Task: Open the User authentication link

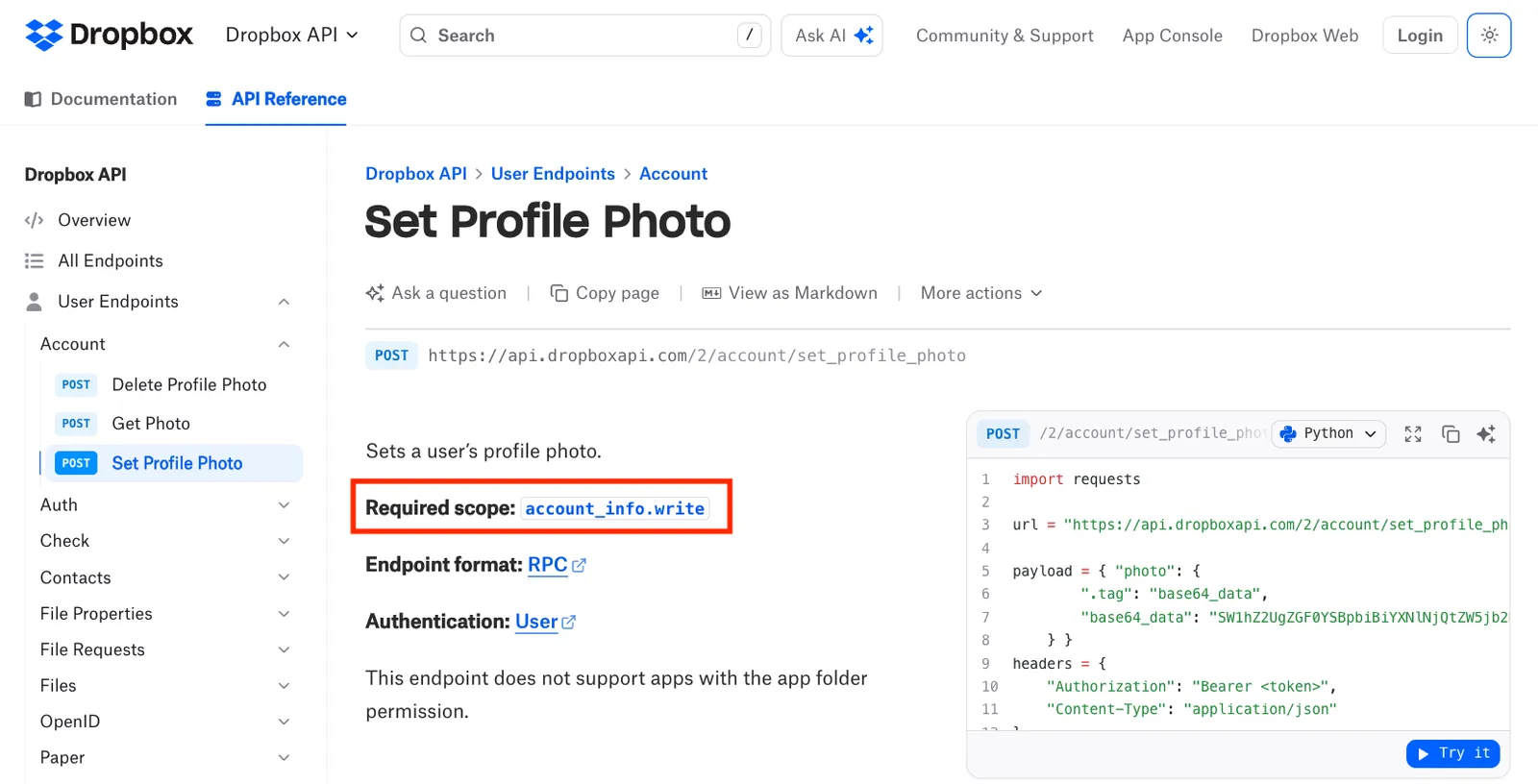Action: [545, 622]
